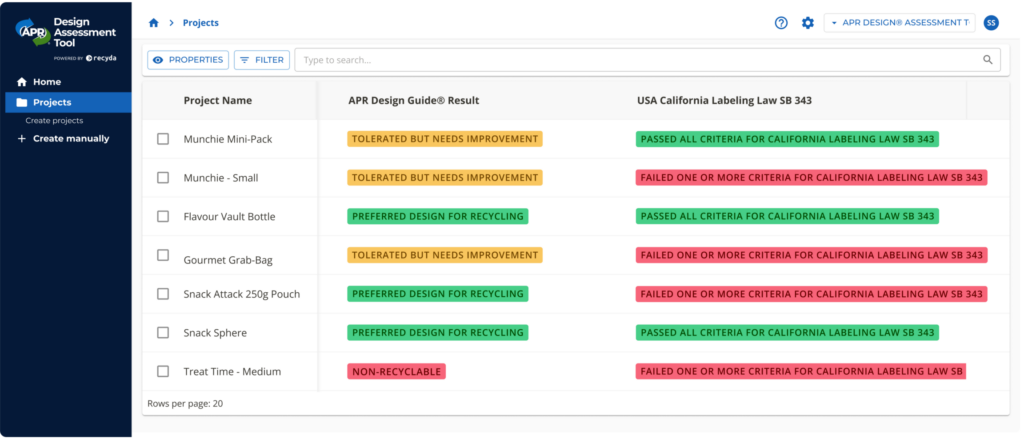The height and width of the screenshot is (448, 1024).
Task: Open the FILTER button
Action: (x=262, y=60)
